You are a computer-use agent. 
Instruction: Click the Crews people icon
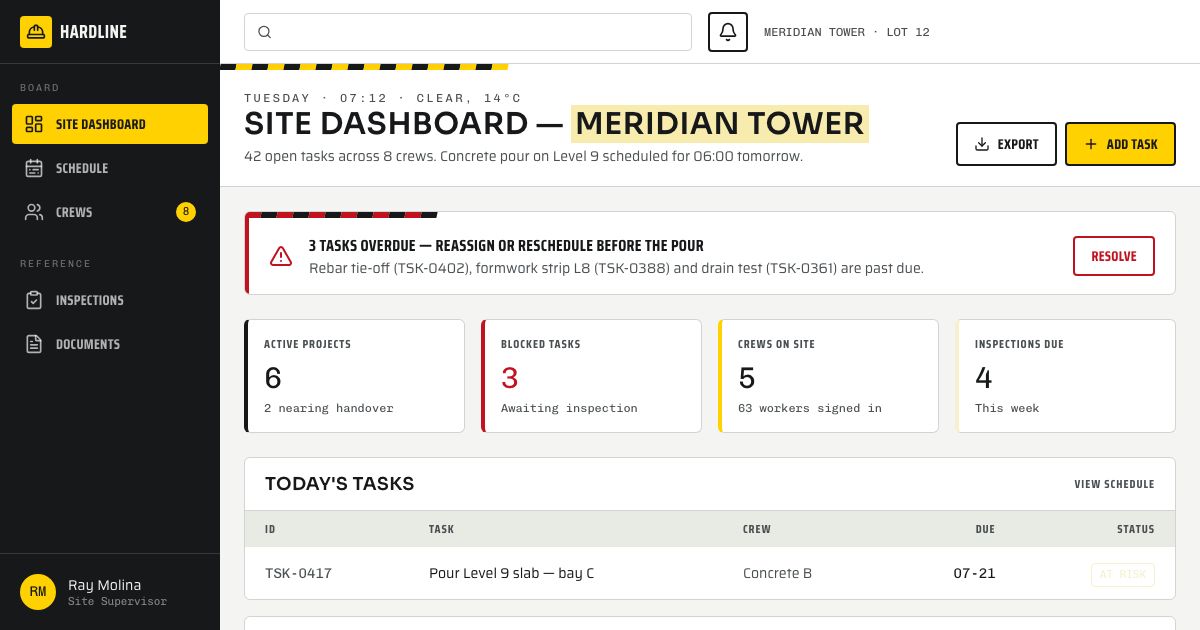click(34, 212)
